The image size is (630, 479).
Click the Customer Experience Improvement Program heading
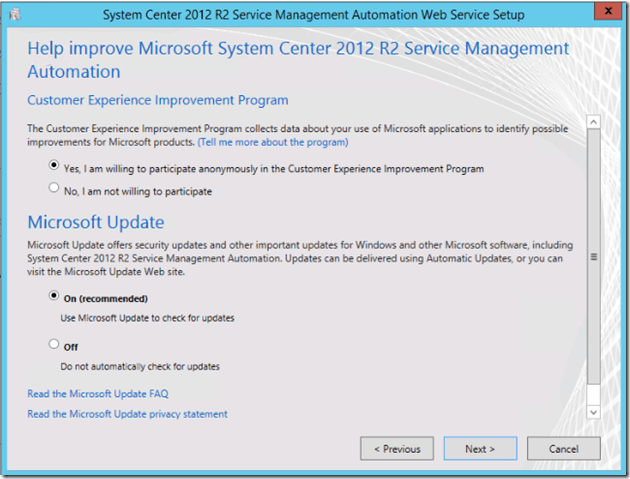point(157,100)
